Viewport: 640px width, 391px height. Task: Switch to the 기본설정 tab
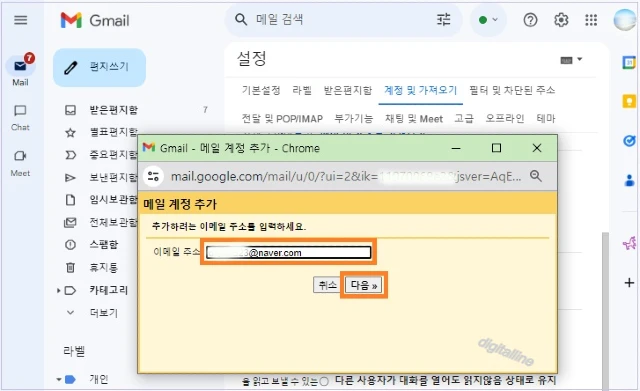pyautogui.click(x=261, y=90)
